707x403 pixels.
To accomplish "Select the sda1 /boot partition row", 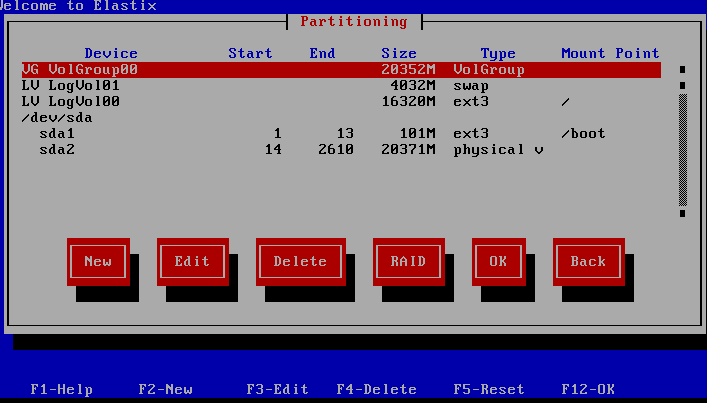I will click(x=341, y=133).
